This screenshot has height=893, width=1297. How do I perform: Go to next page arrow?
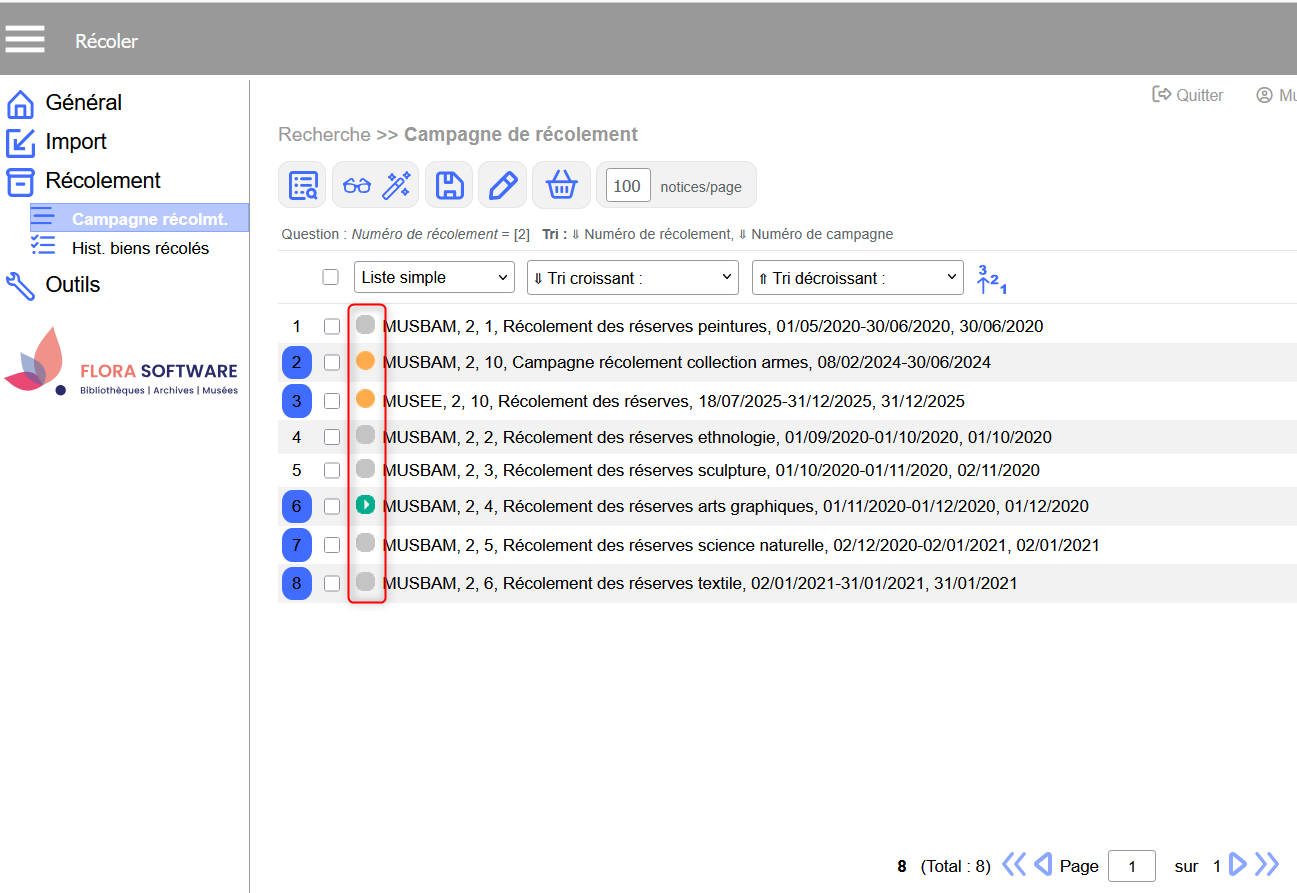click(x=1238, y=865)
